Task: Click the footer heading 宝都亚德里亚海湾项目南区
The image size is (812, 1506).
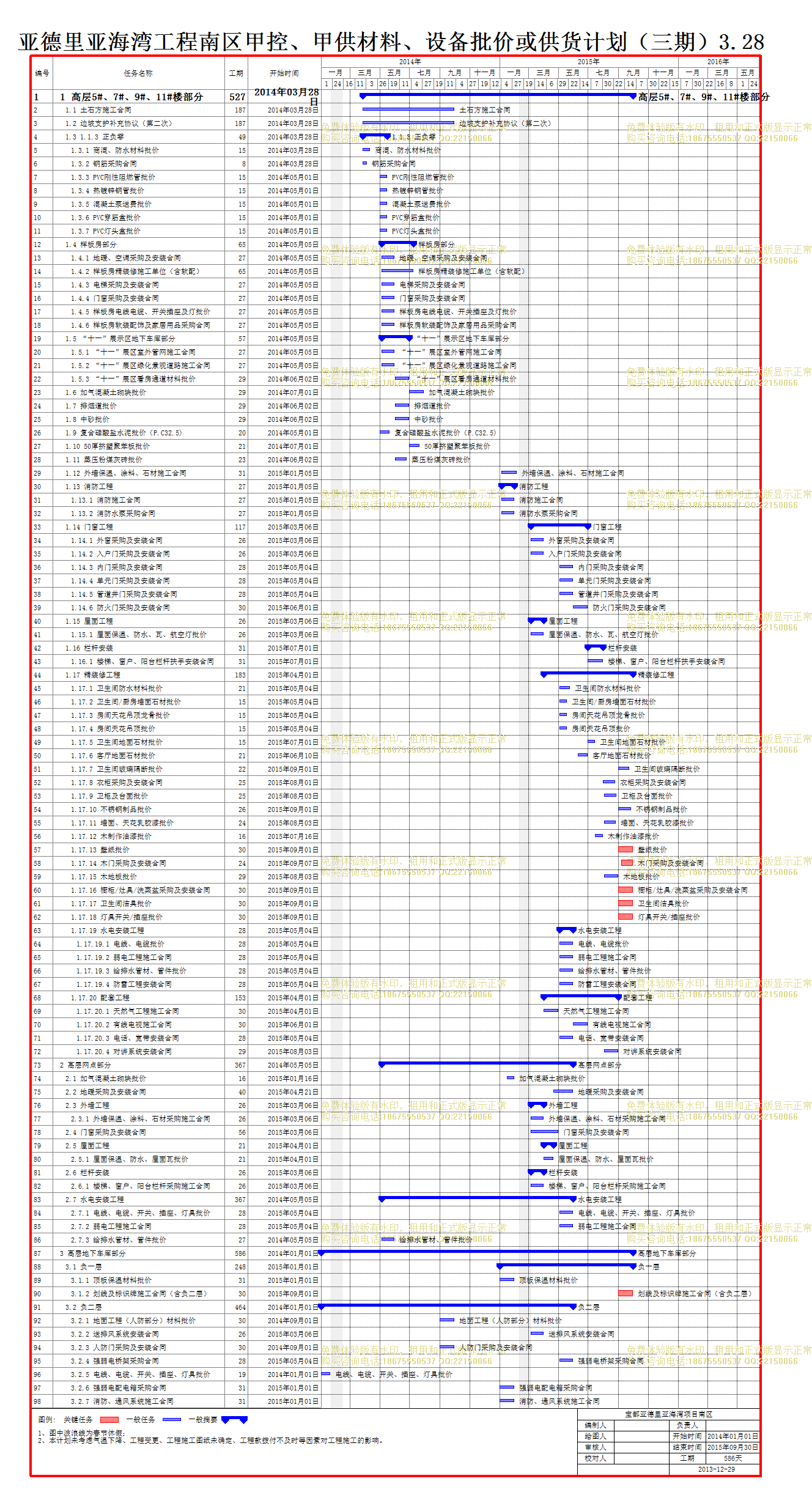Action: (x=669, y=1414)
